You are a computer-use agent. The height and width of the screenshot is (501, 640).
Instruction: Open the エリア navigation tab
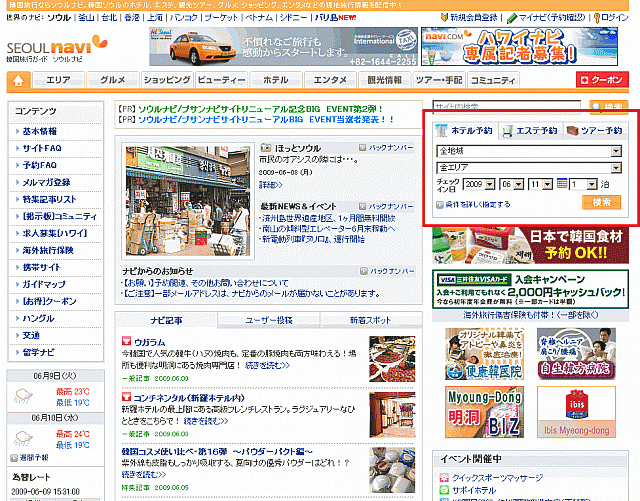click(58, 80)
